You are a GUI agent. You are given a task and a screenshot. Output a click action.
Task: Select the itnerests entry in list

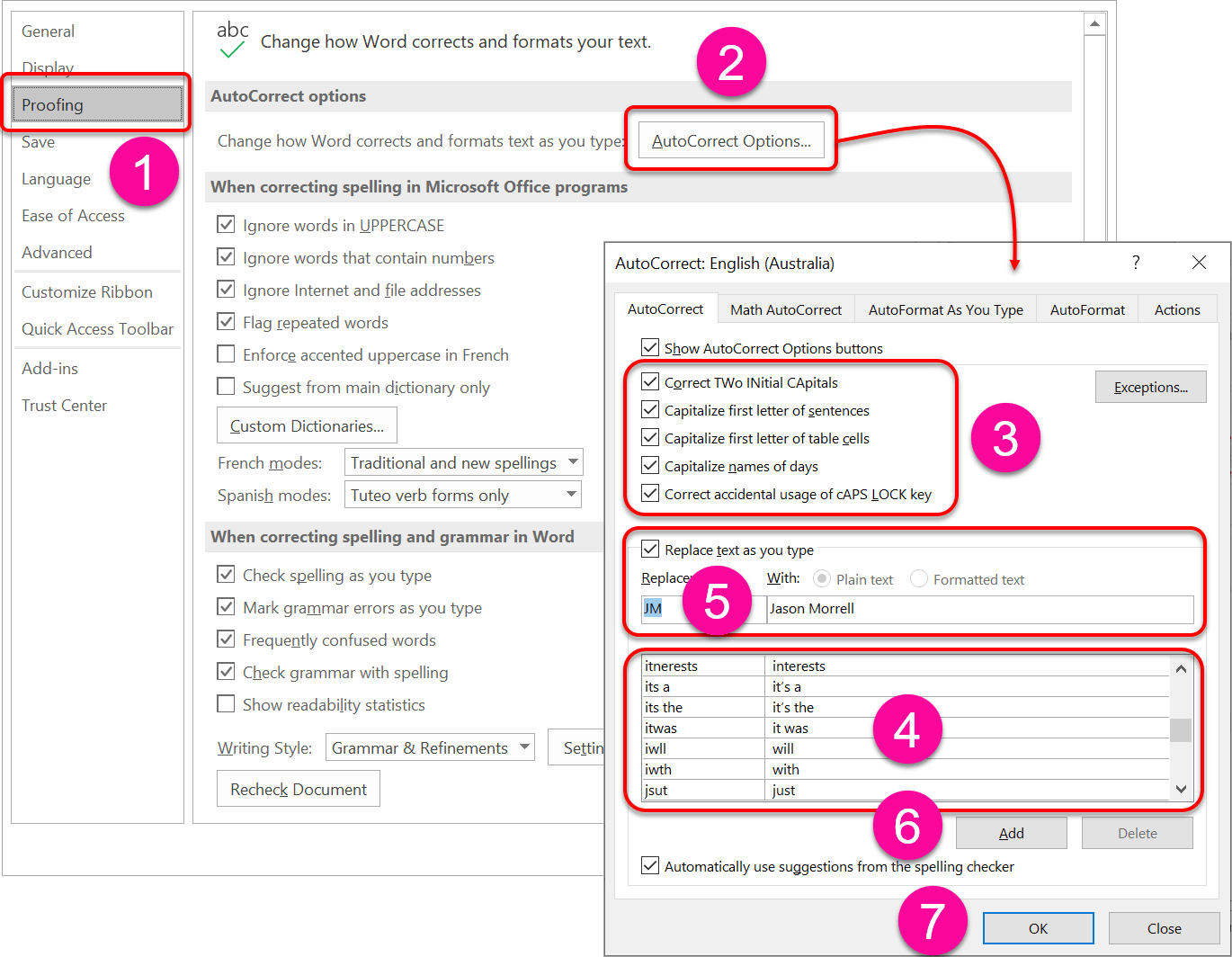pyautogui.click(x=906, y=666)
